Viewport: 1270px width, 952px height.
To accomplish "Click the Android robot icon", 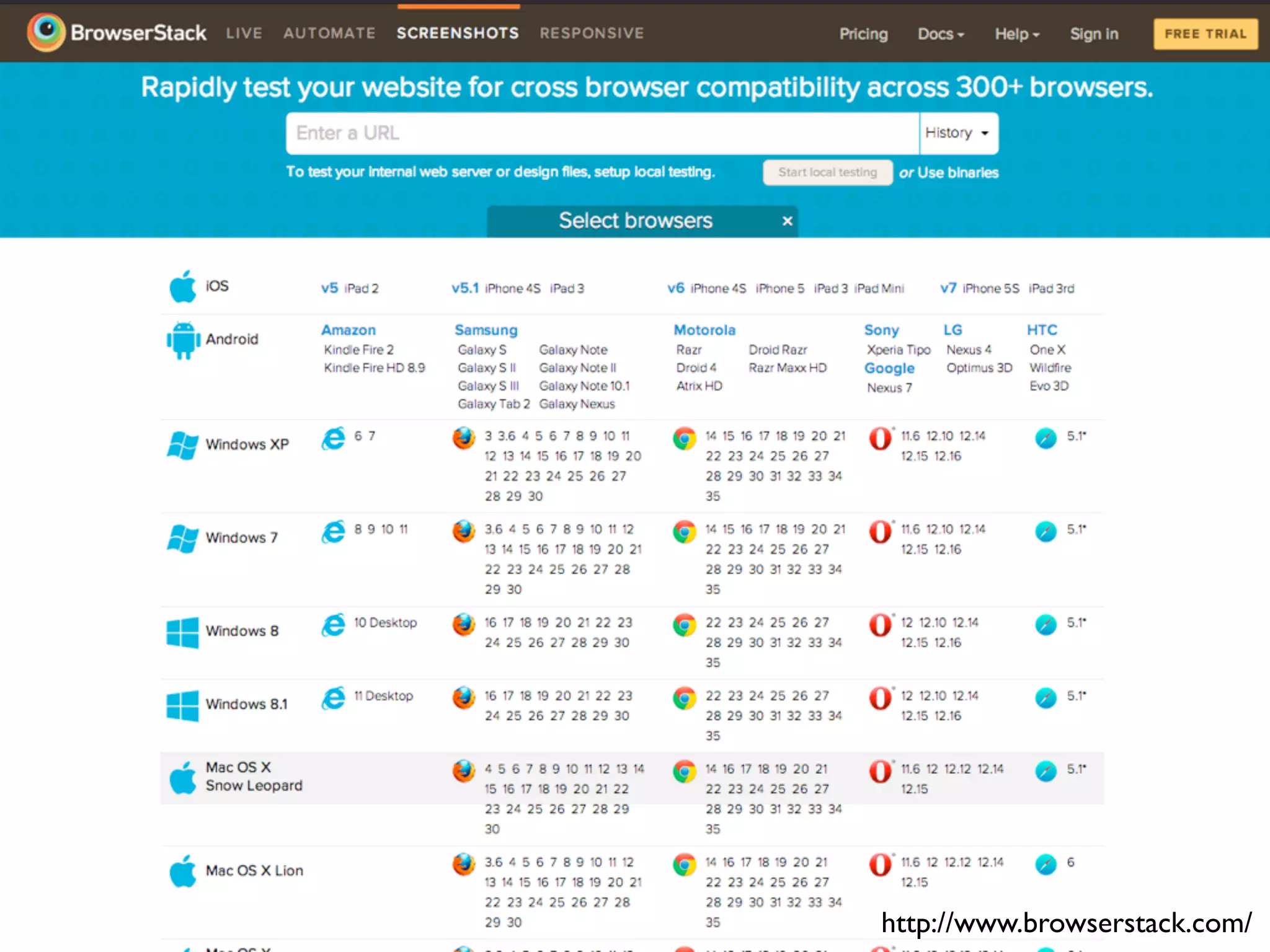I will pos(183,340).
